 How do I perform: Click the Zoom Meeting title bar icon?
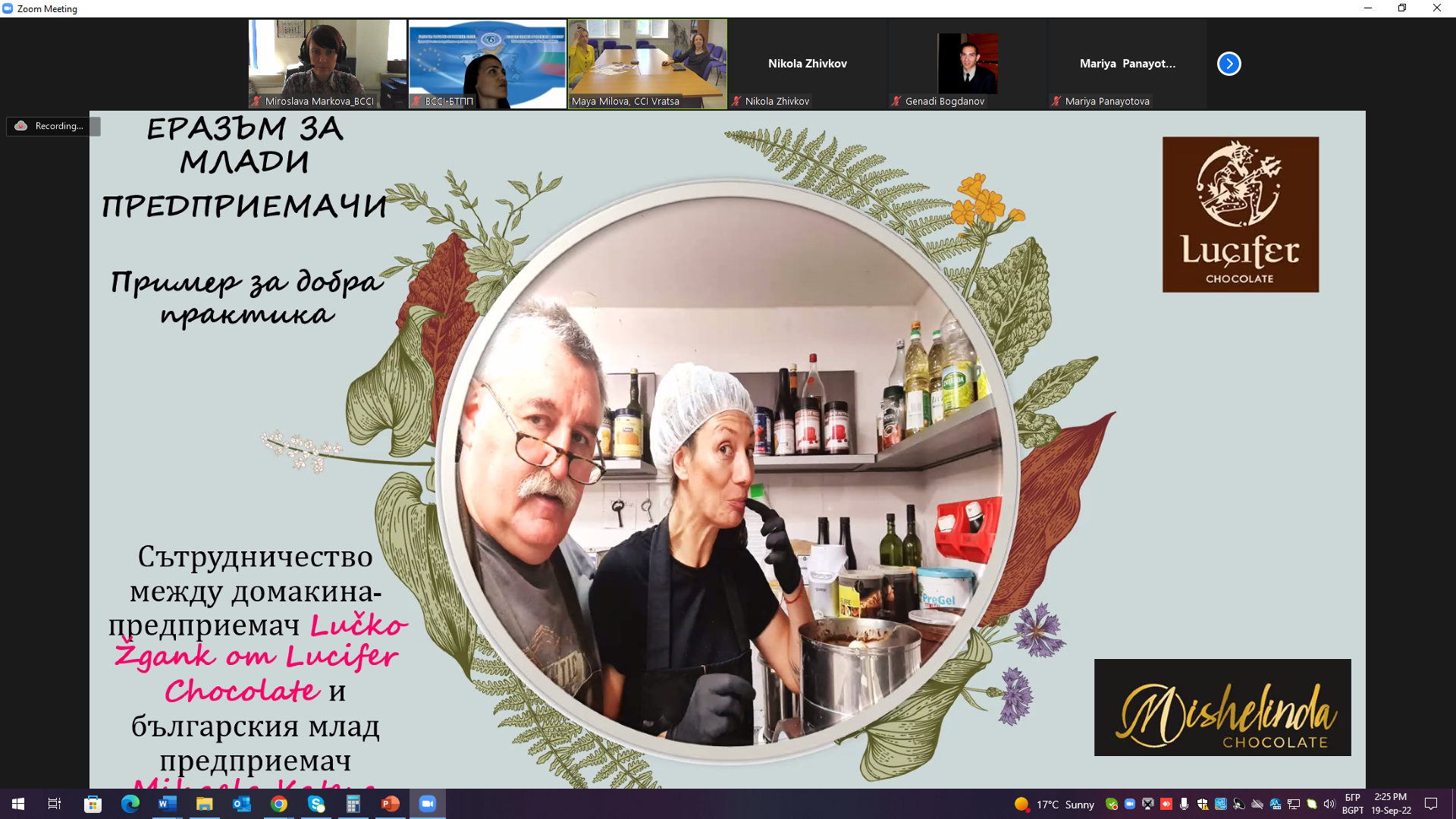point(8,8)
